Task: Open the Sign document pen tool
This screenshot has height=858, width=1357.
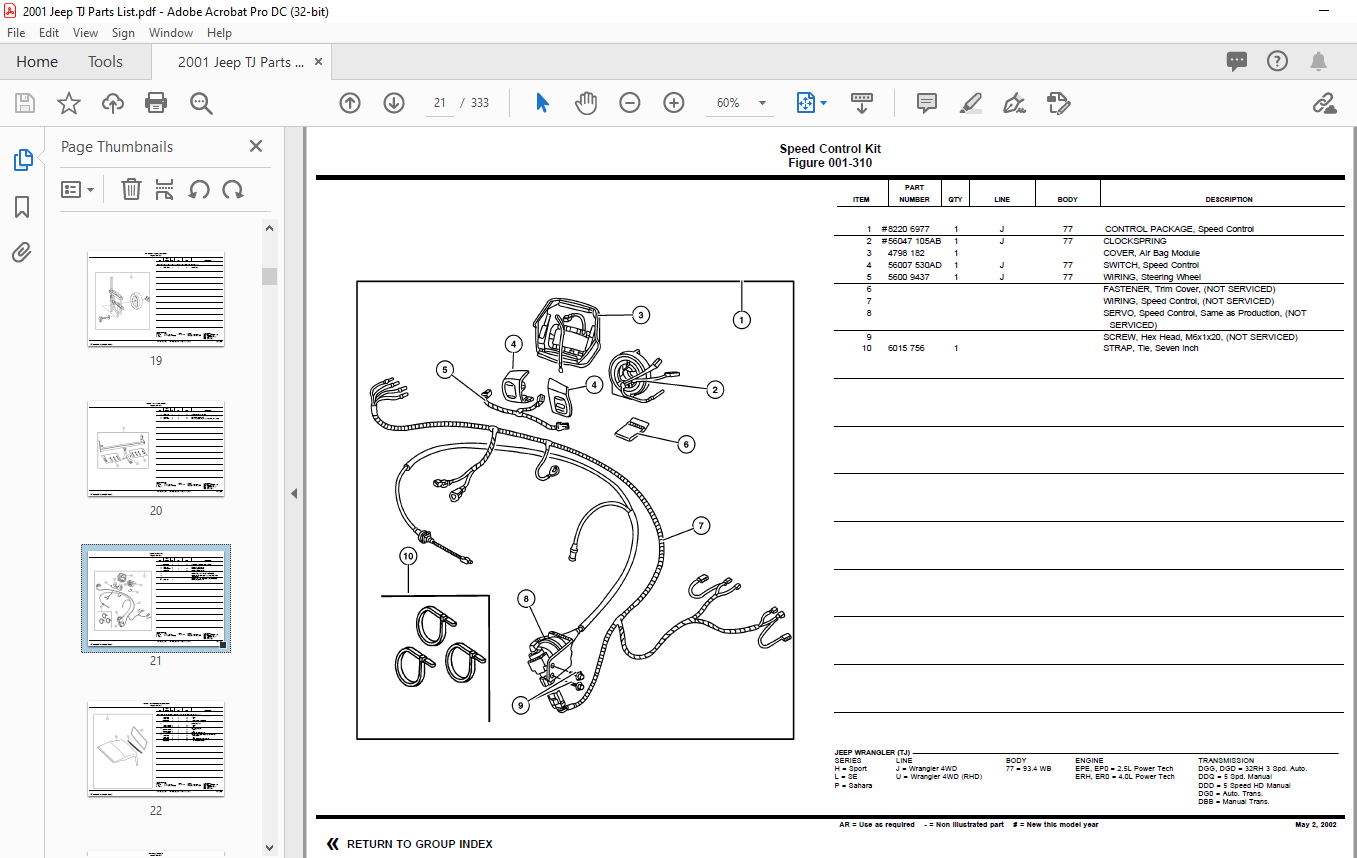Action: point(1015,103)
